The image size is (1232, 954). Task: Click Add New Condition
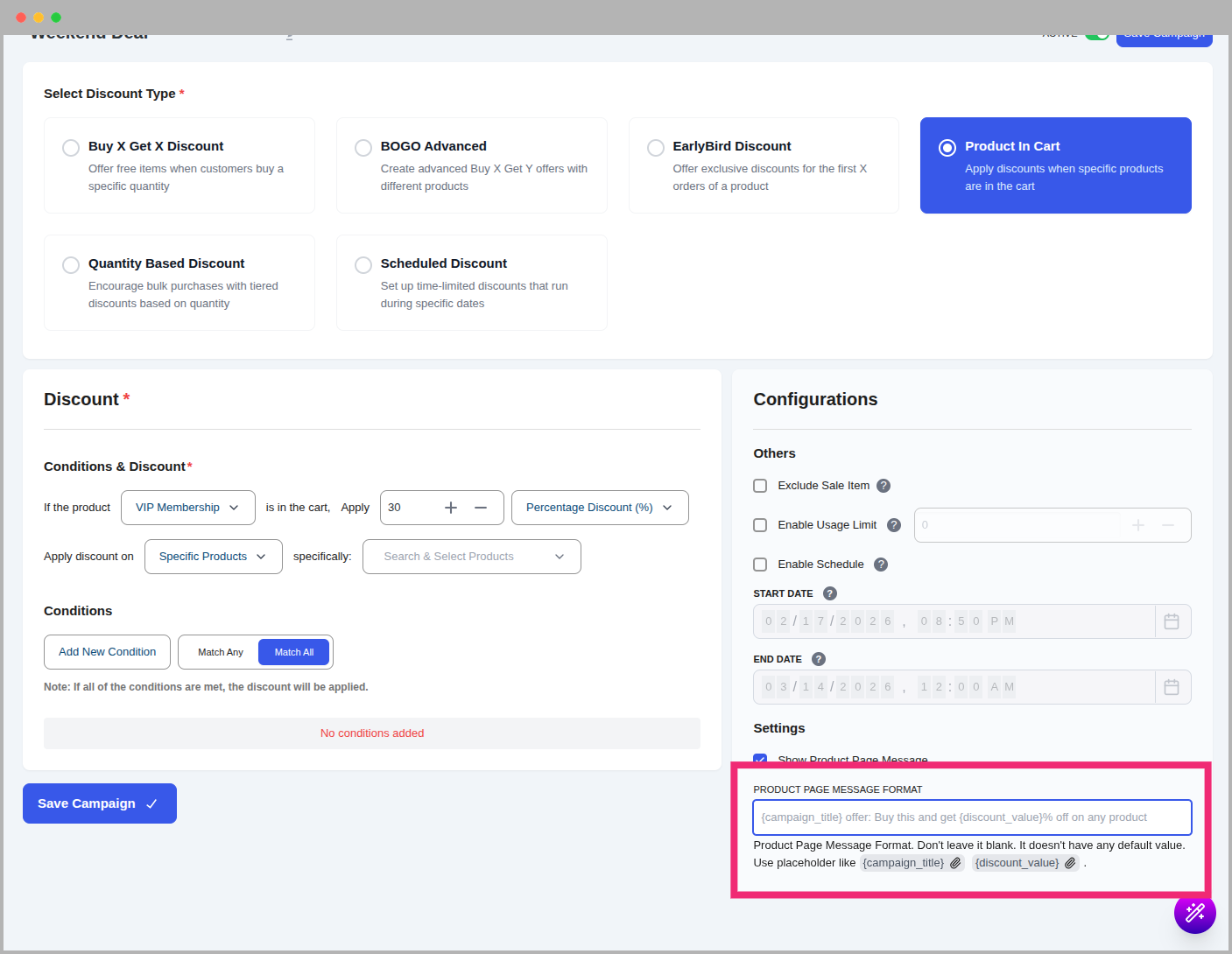[107, 651]
